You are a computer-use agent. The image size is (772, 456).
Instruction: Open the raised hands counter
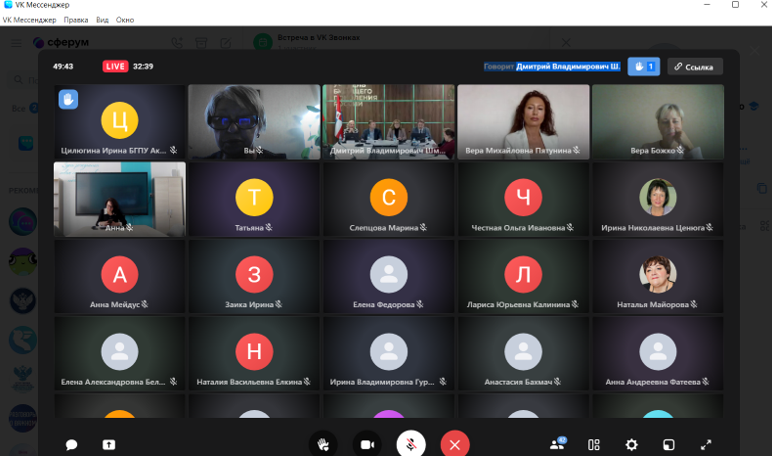click(643, 67)
